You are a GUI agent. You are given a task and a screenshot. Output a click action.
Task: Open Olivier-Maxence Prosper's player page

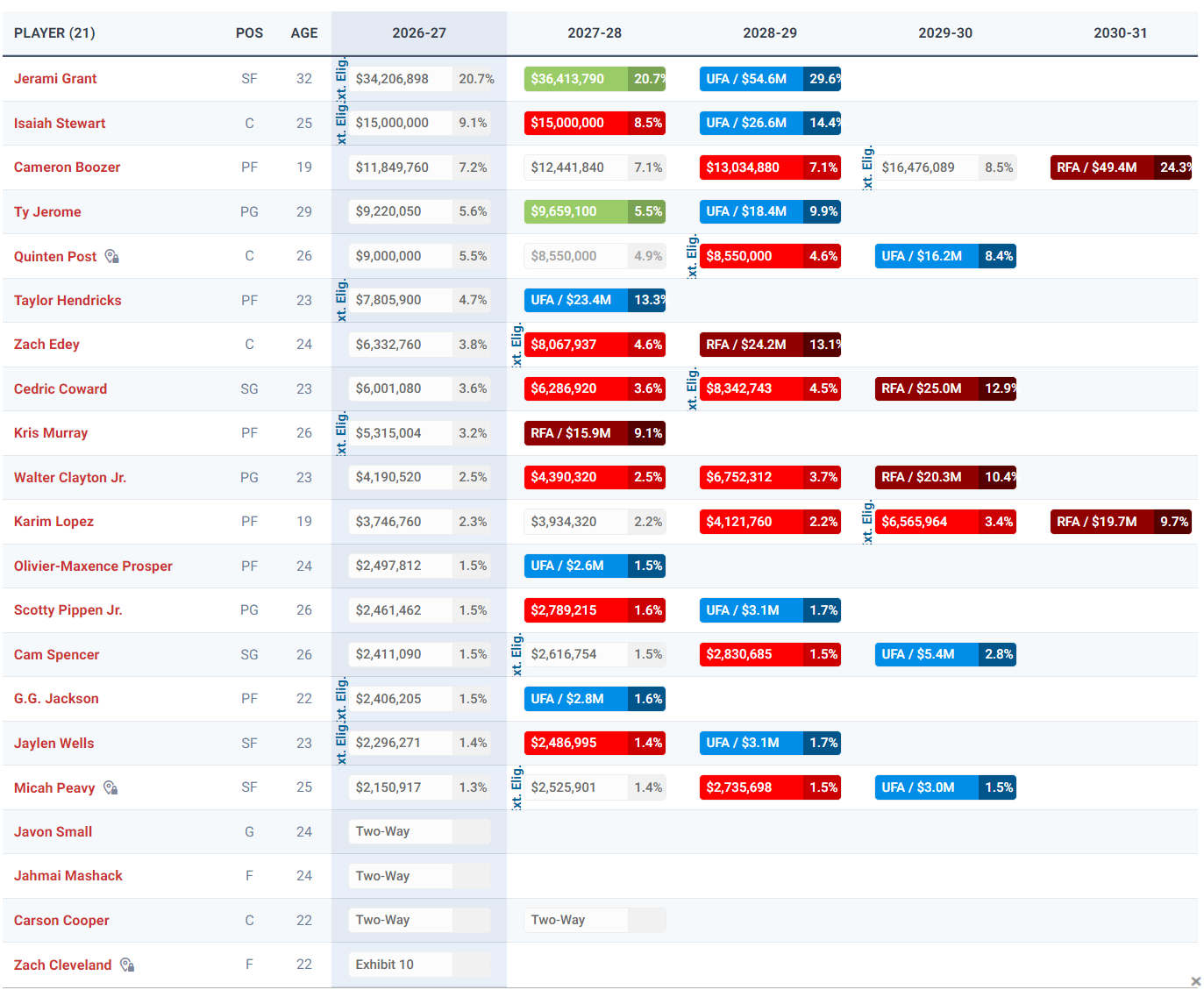coord(93,566)
